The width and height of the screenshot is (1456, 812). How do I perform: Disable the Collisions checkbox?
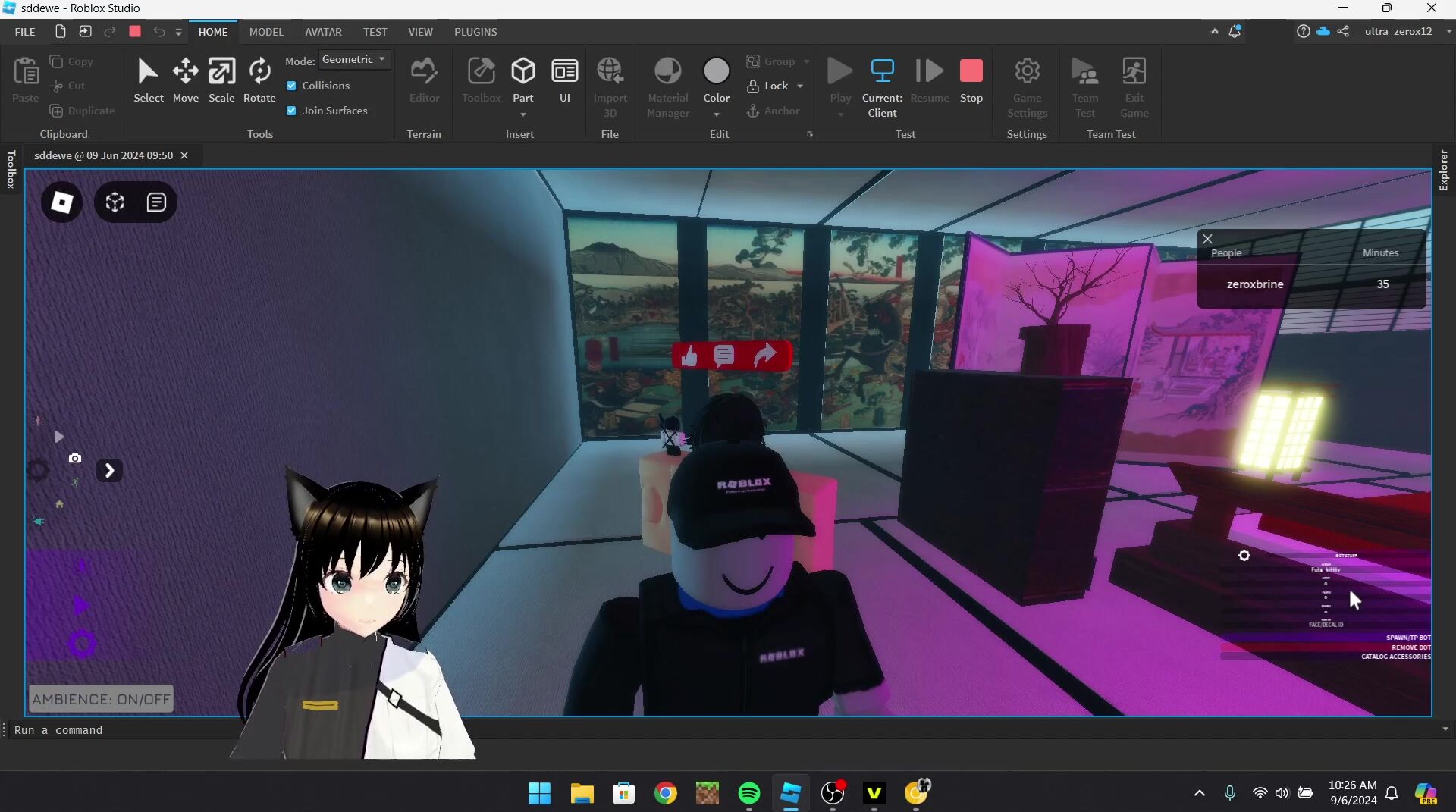[291, 86]
